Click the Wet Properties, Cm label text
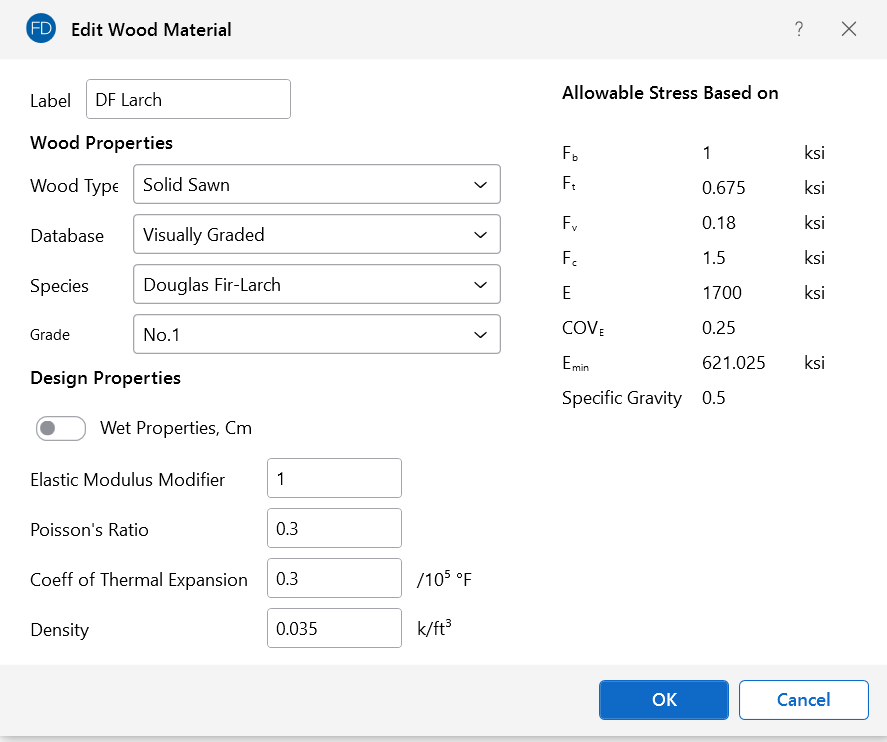The height and width of the screenshot is (742, 887). pos(176,428)
